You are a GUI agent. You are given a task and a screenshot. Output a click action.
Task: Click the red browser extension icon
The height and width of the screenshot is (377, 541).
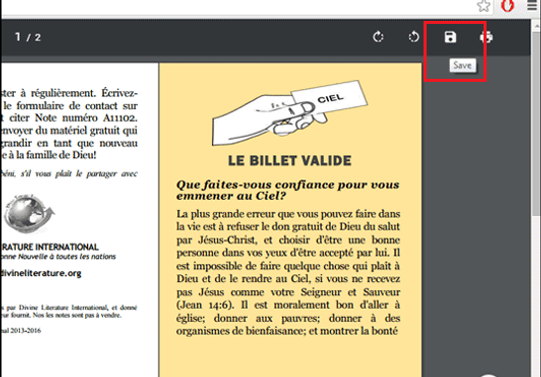click(x=508, y=5)
